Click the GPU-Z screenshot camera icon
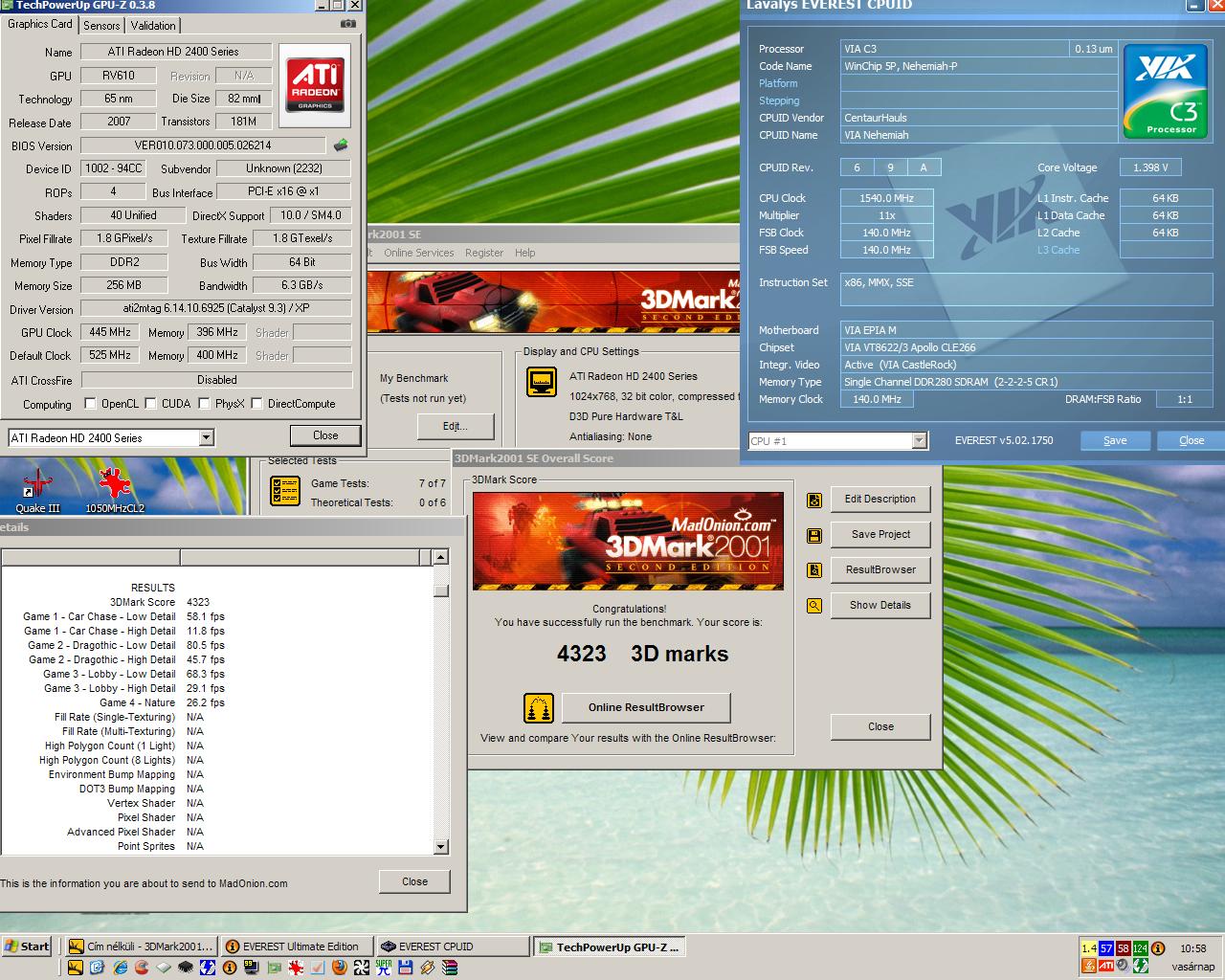This screenshot has height=980, width=1225. pyautogui.click(x=348, y=24)
